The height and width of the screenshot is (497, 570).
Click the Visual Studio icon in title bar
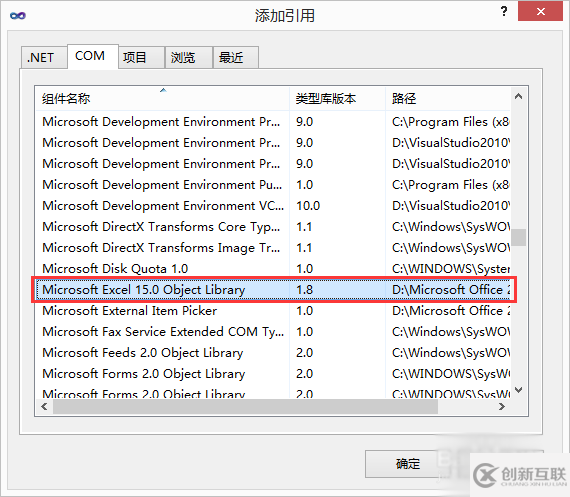pyautogui.click(x=18, y=15)
